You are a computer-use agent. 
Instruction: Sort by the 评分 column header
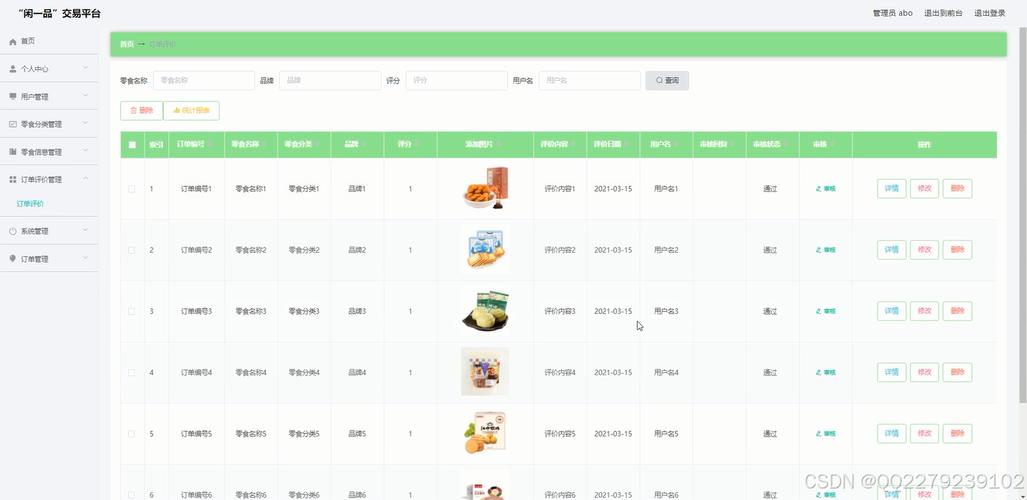410,145
